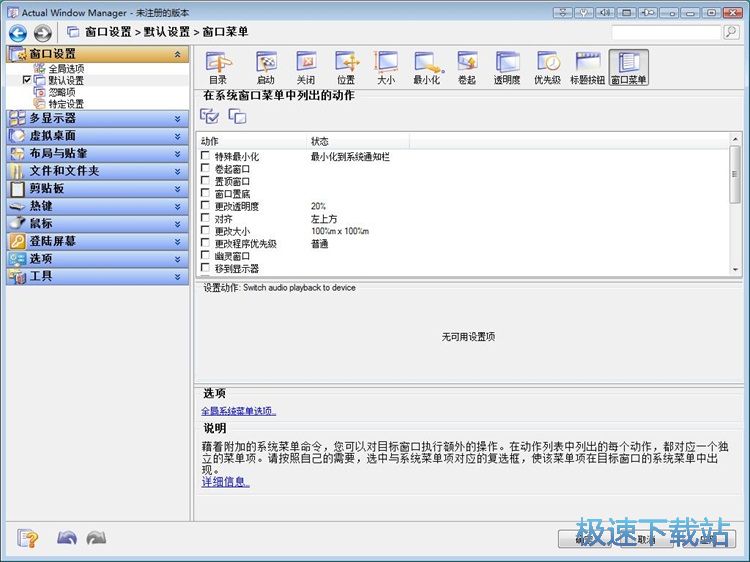This screenshot has height=562, width=750.
Task: Enable the 更改透明度 checkbox
Action: [205, 205]
